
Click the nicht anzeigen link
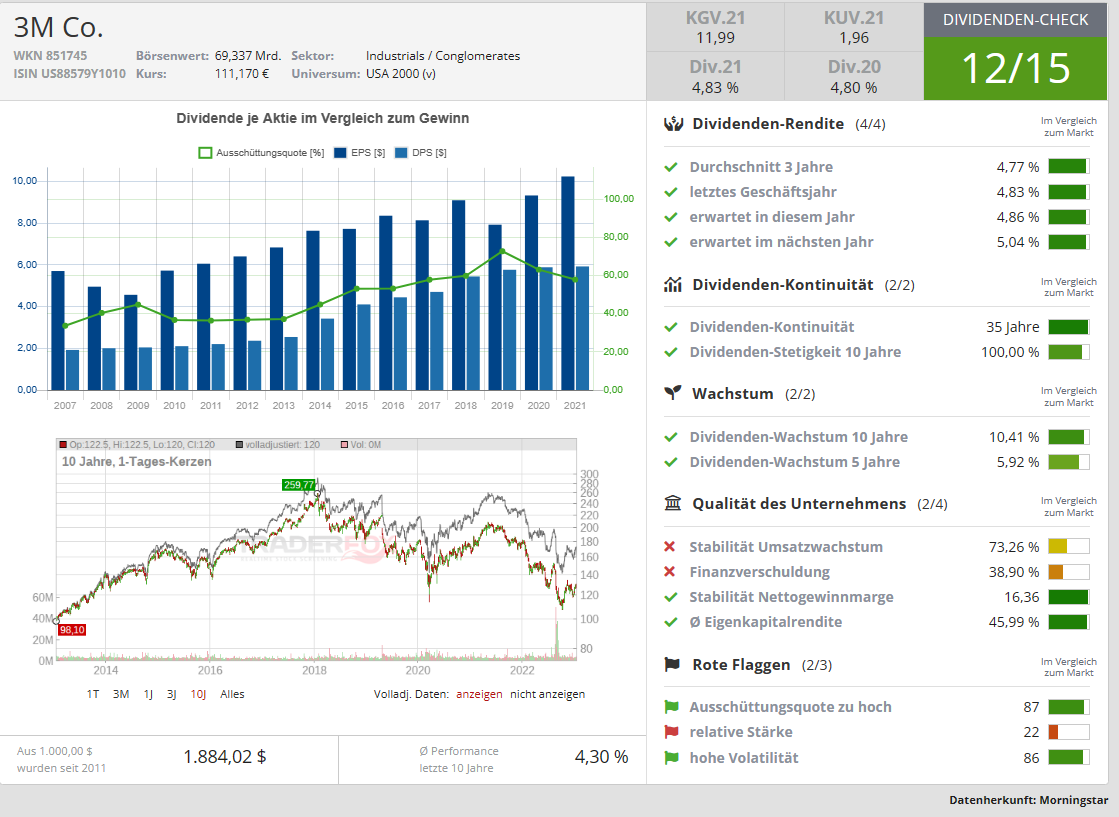(547, 694)
